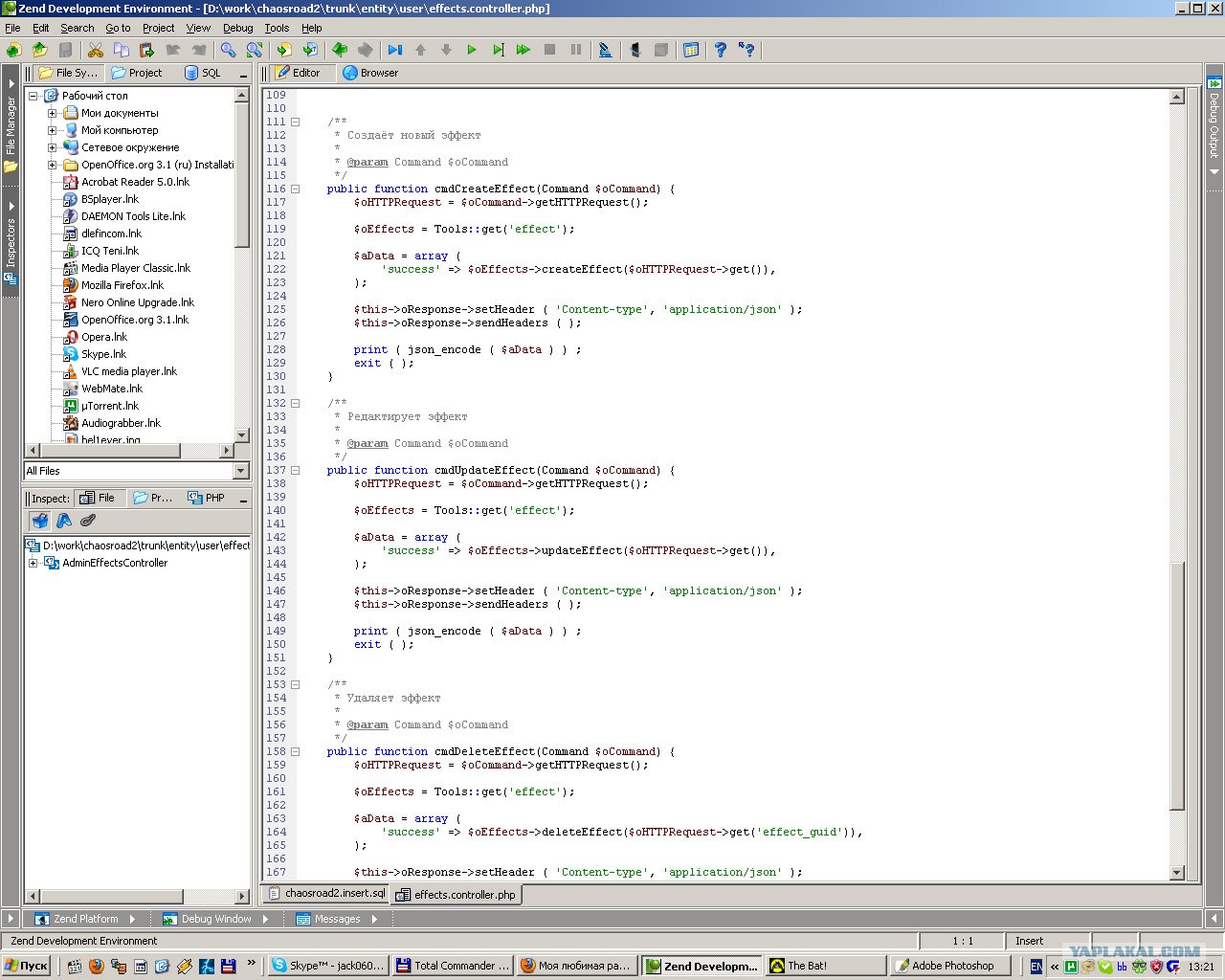Click the Windows 'Пуск' Start button
The height and width of the screenshot is (980, 1225).
point(27,966)
